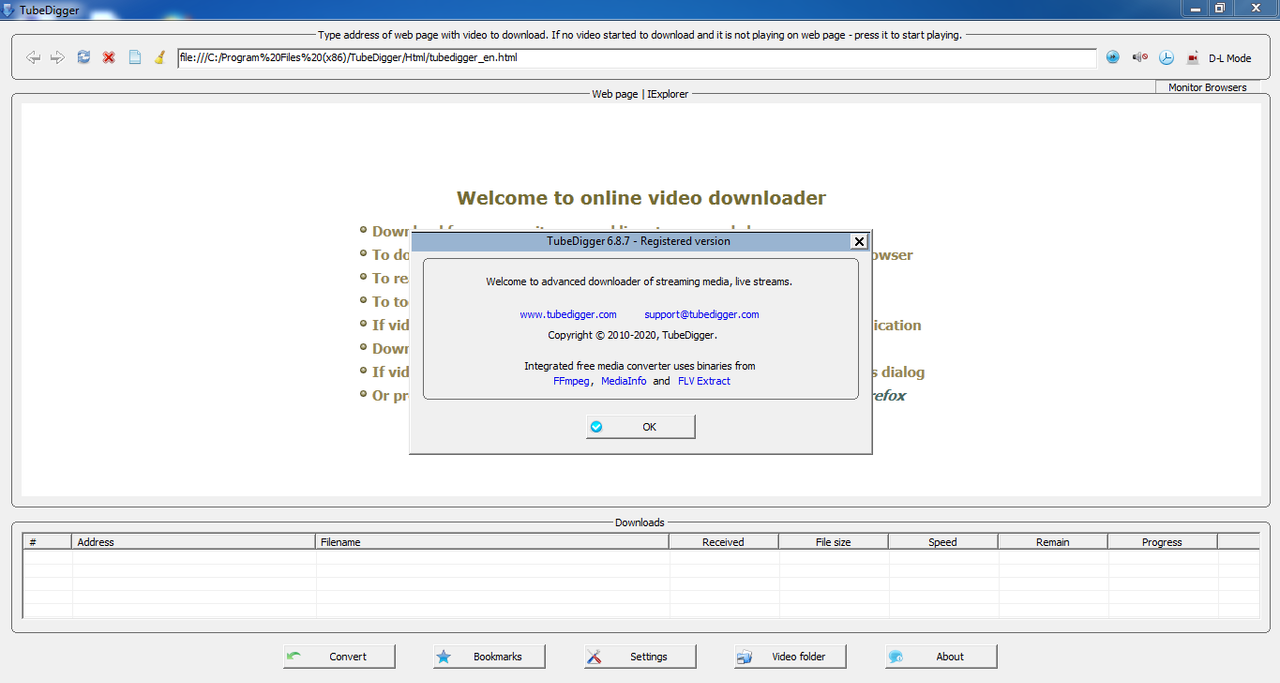Click the red video camera record icon
The width and height of the screenshot is (1280, 683).
click(x=1192, y=58)
